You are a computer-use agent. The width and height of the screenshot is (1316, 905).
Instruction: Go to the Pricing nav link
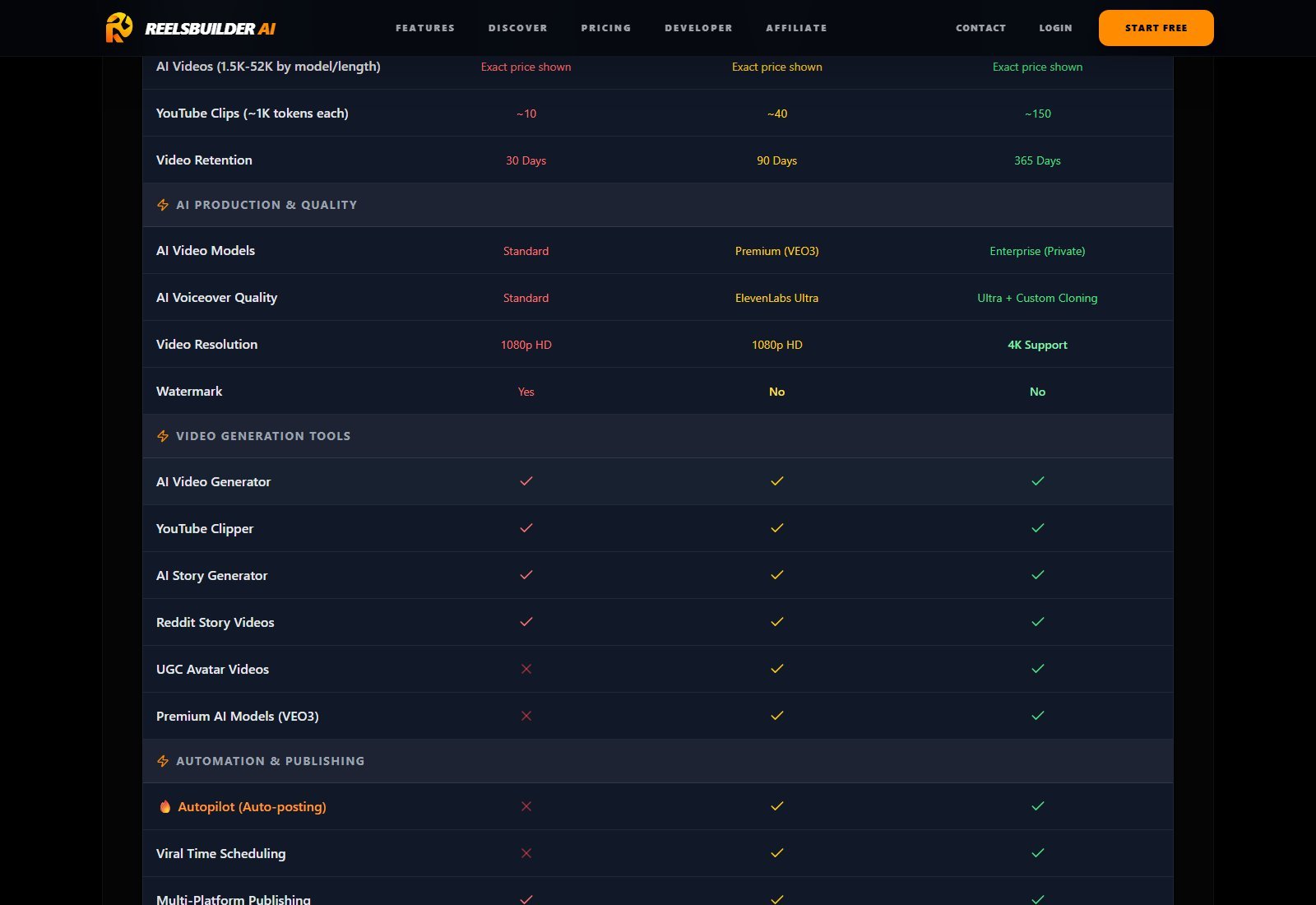click(606, 28)
